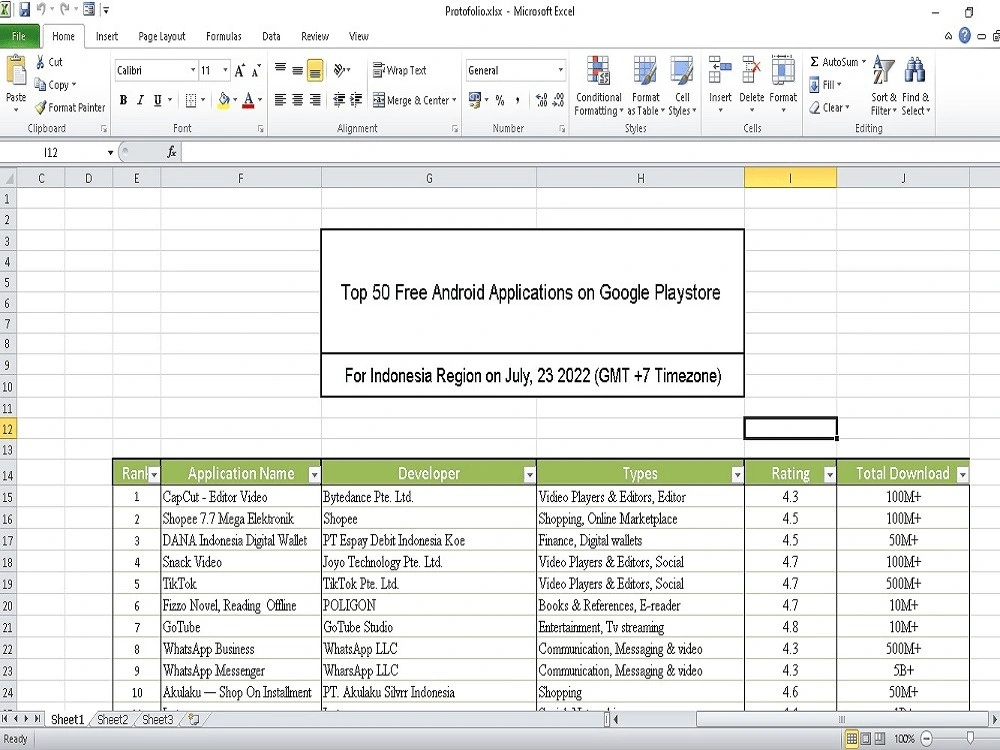1000x750 pixels.
Task: Apply Comma Style
Action: coord(517,100)
